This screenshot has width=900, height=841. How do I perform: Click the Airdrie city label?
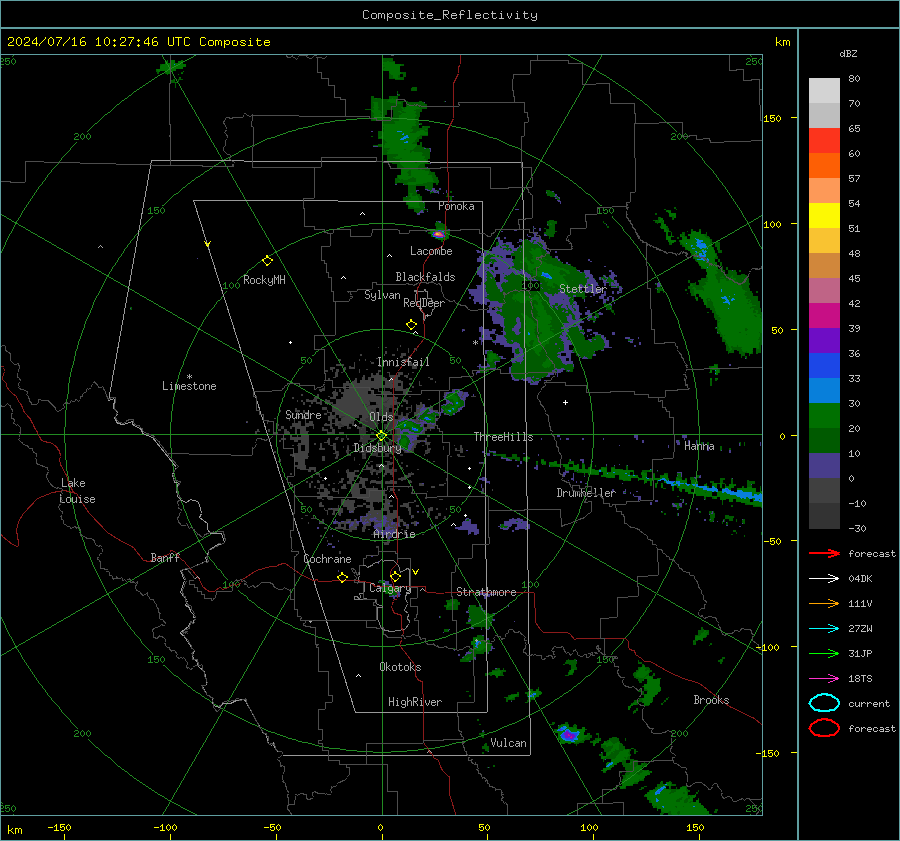click(394, 534)
